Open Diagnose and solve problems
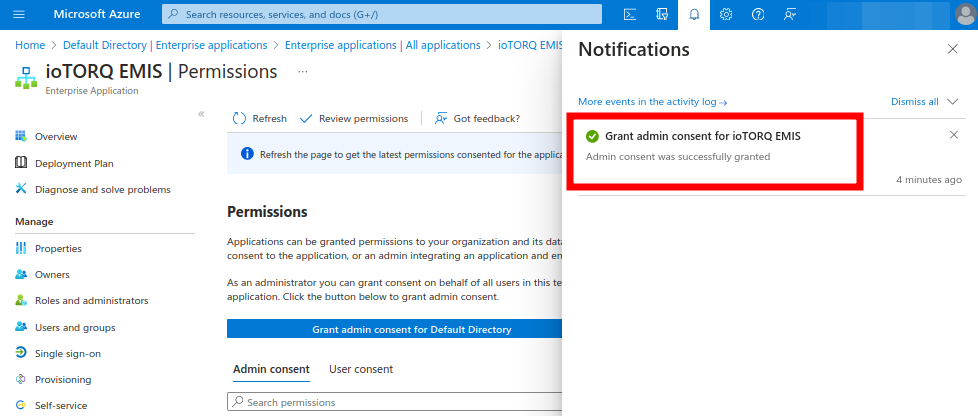Viewport: 978px width, 416px height. coord(103,190)
